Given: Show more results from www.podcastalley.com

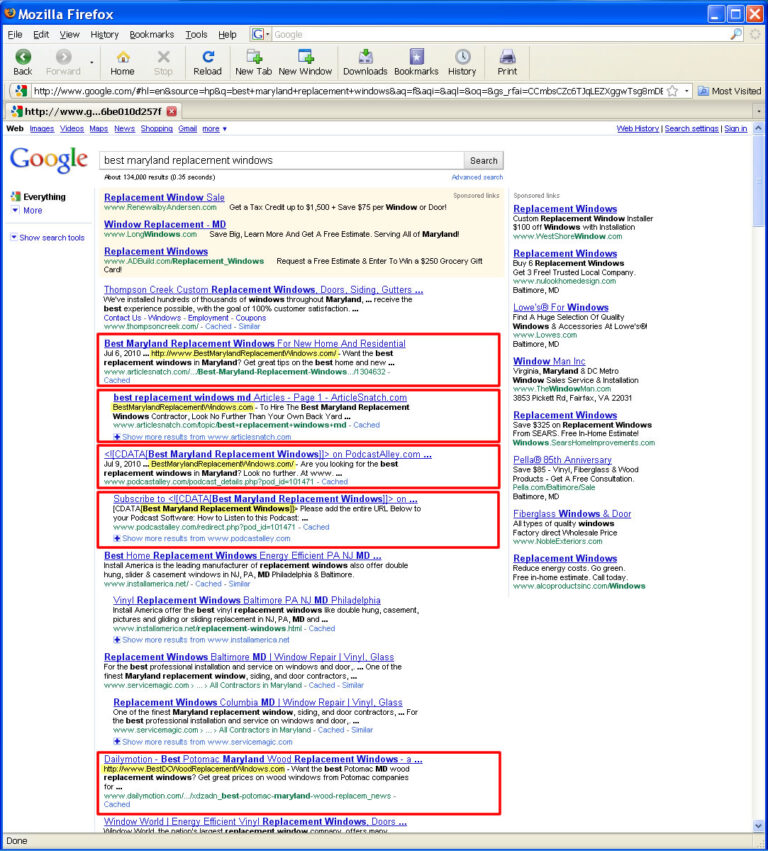Looking at the screenshot, I should [201, 538].
